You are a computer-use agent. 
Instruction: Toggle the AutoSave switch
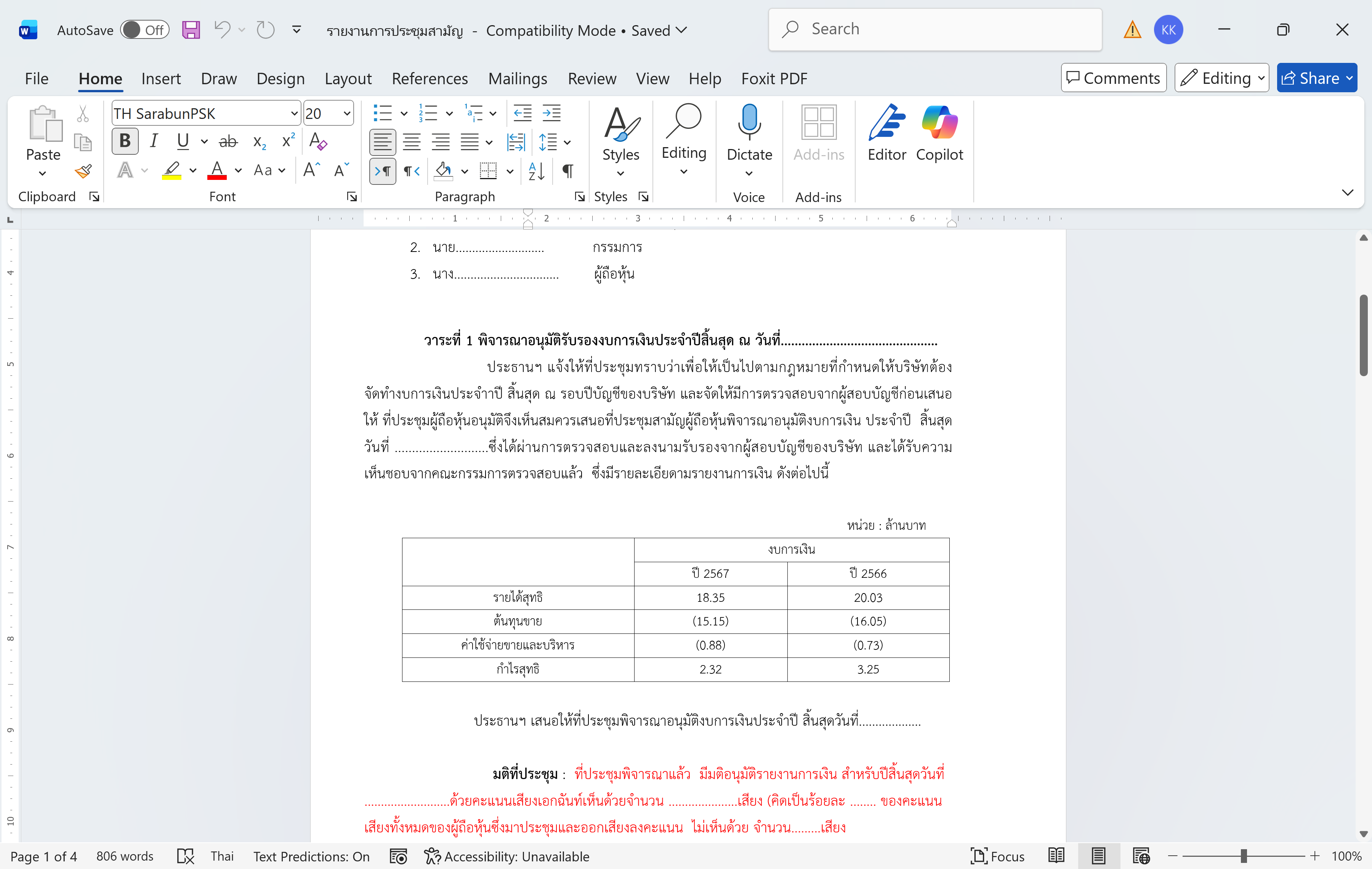[x=145, y=30]
